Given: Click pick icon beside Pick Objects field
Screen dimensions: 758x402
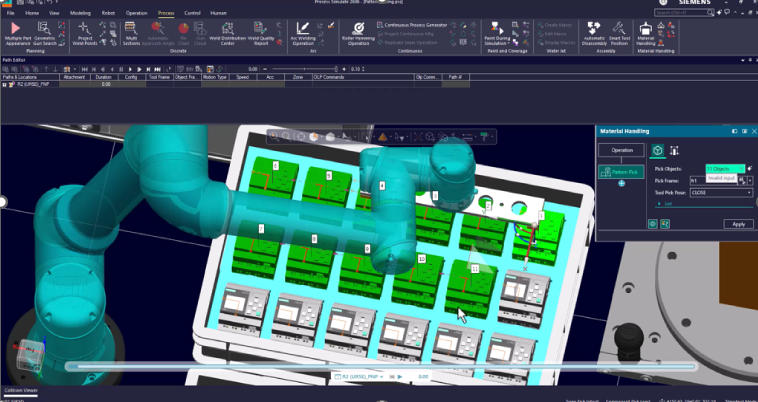Looking at the screenshot, I should click(749, 169).
